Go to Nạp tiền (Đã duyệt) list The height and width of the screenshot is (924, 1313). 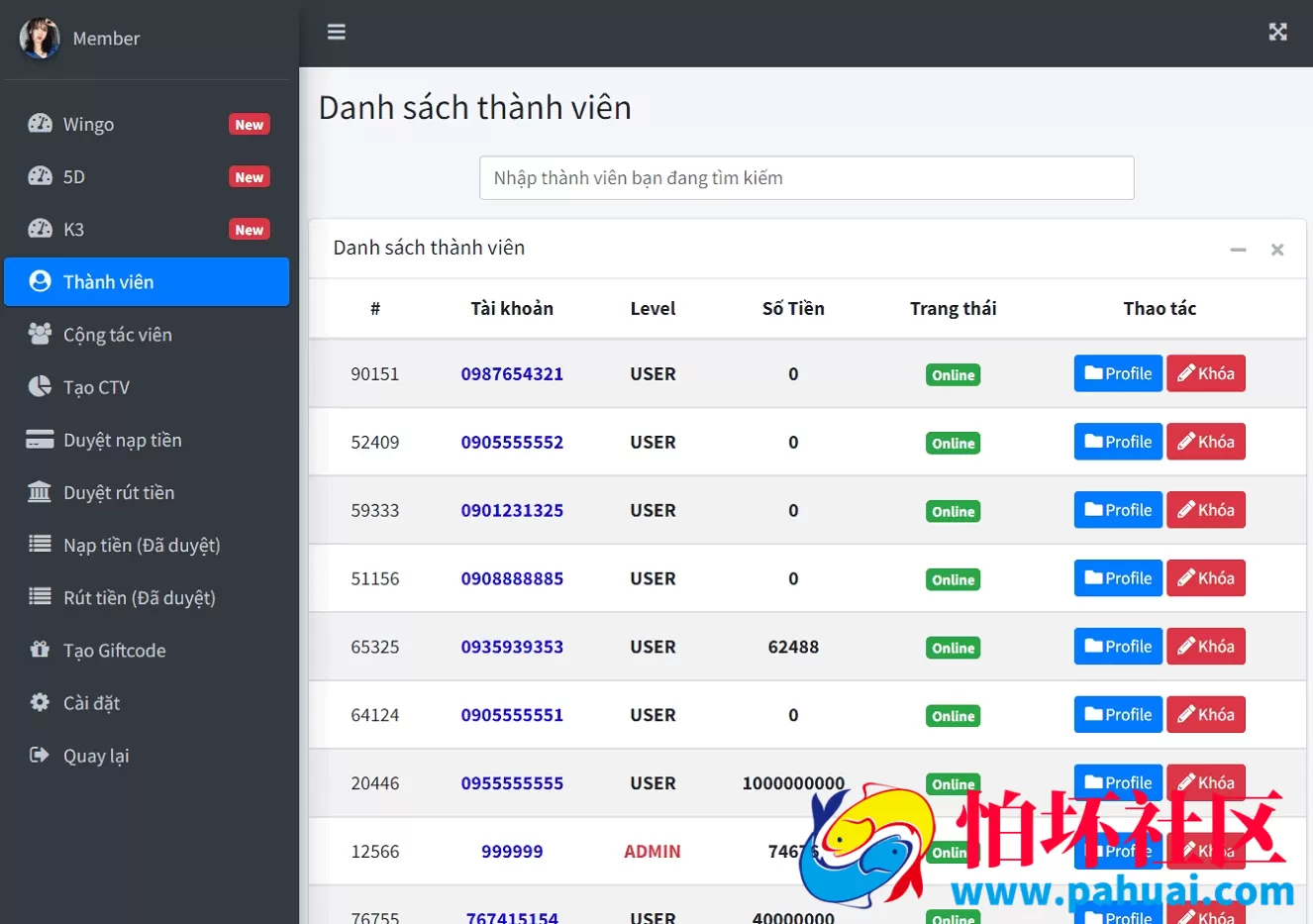(x=147, y=545)
